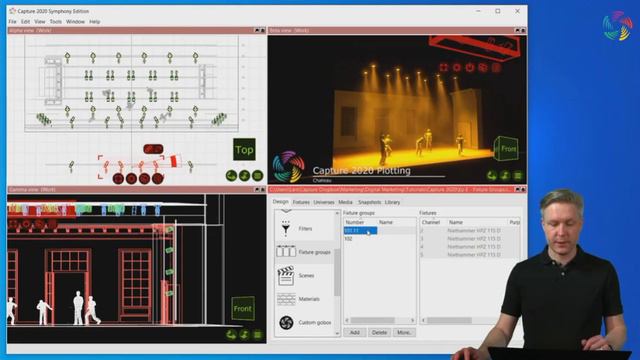Select fixture group 102 row
Viewport: 640px width, 360px height.
pyautogui.click(x=380, y=239)
